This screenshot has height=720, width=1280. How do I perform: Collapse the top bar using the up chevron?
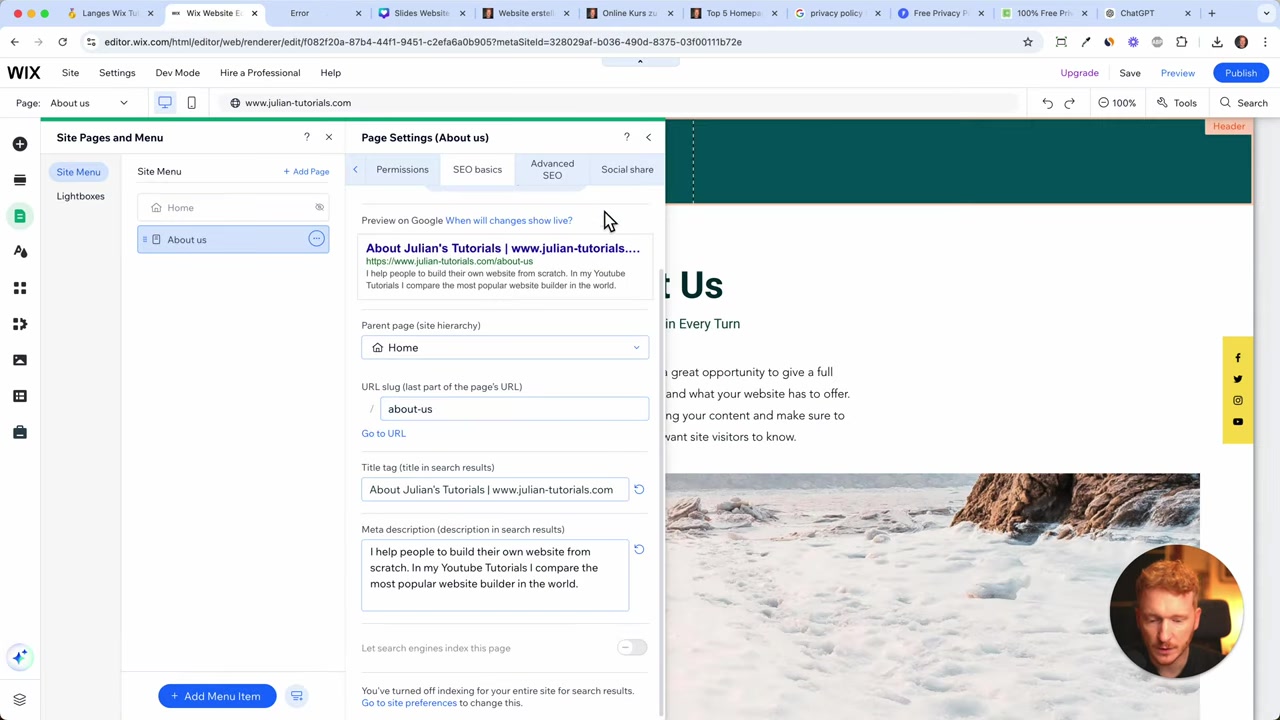click(640, 61)
